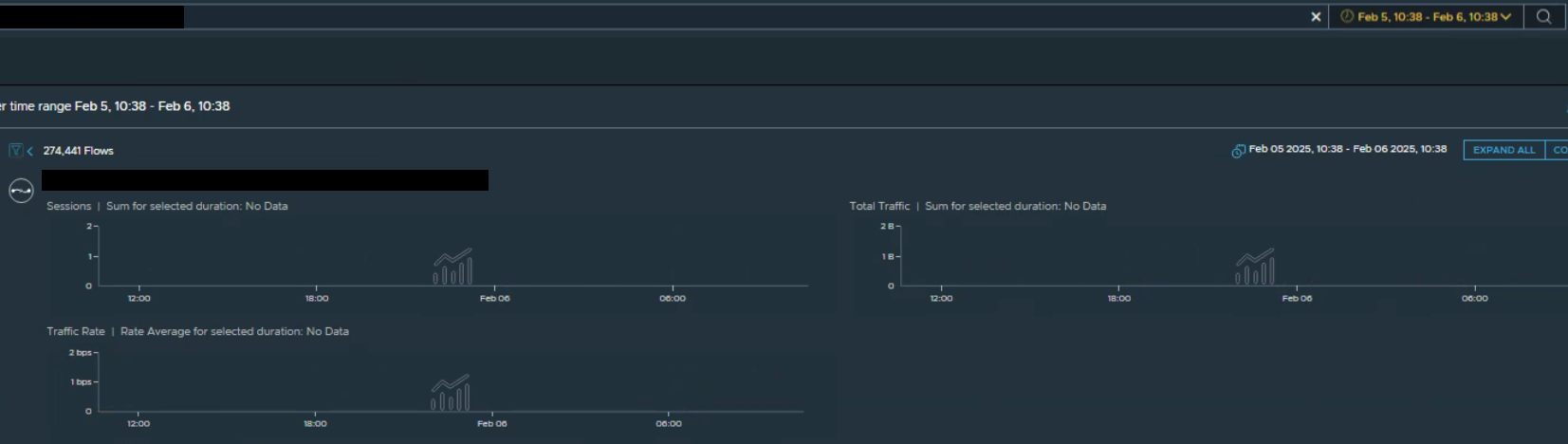Select the Feb 06 marker on Total Traffic chart
Screen dimensions: 1568x444
pos(1297,298)
